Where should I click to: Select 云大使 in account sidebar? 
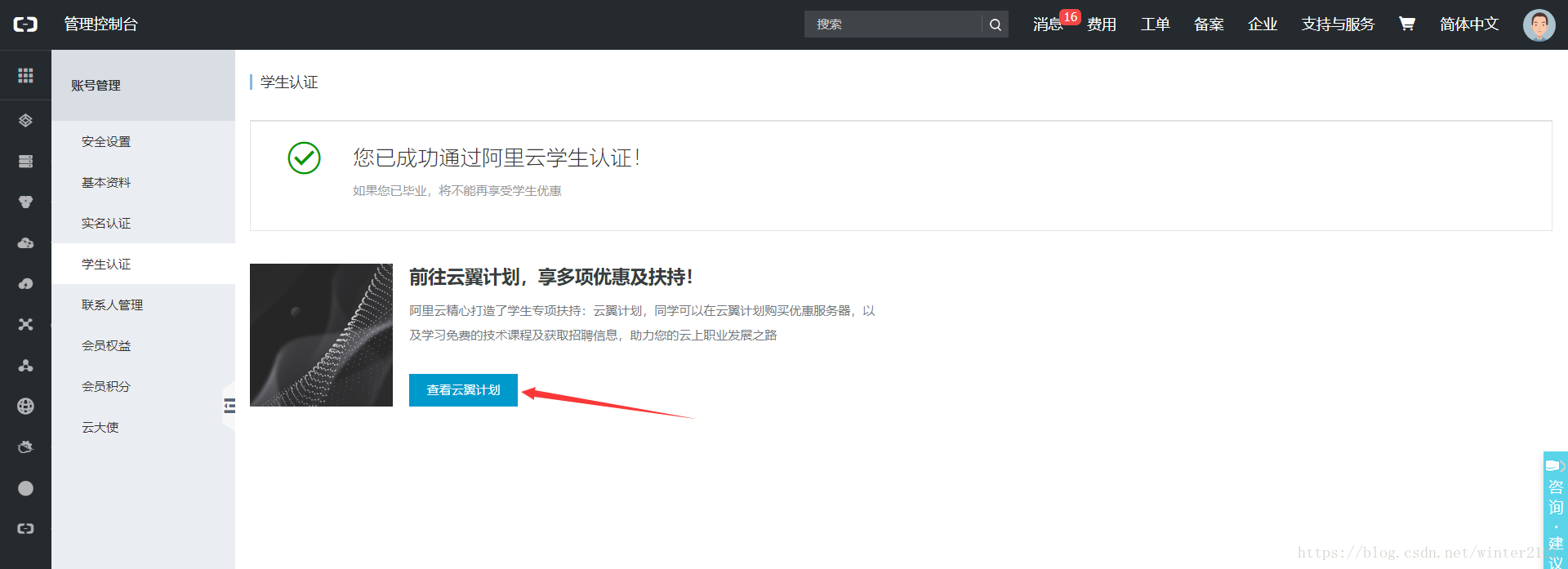(144, 427)
